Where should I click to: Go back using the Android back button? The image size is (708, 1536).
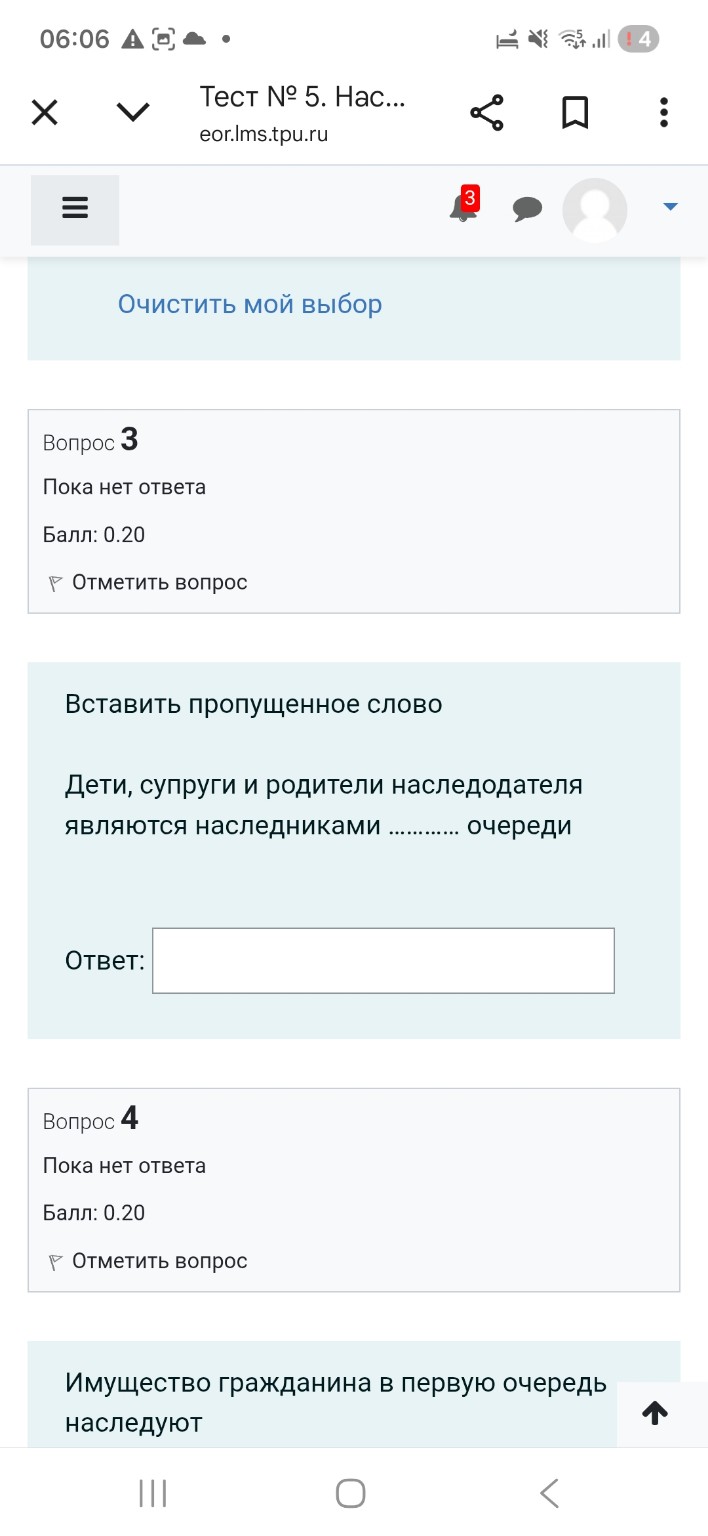click(x=549, y=1492)
